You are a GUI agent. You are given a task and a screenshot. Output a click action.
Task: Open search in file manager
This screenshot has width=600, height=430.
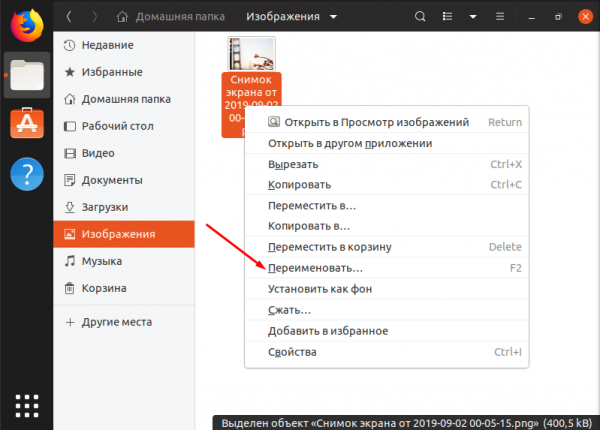(x=420, y=16)
